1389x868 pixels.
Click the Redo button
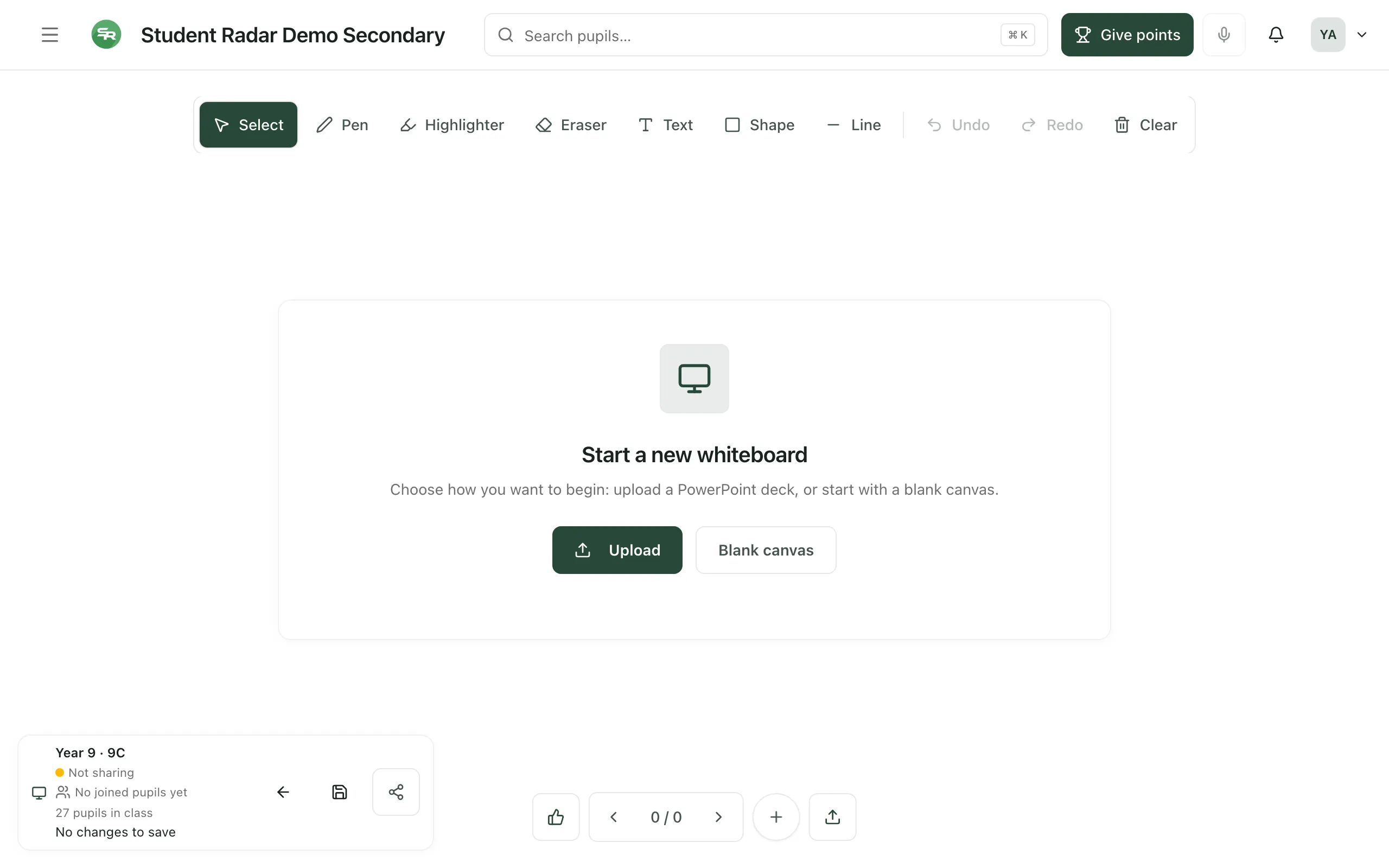coord(1052,125)
